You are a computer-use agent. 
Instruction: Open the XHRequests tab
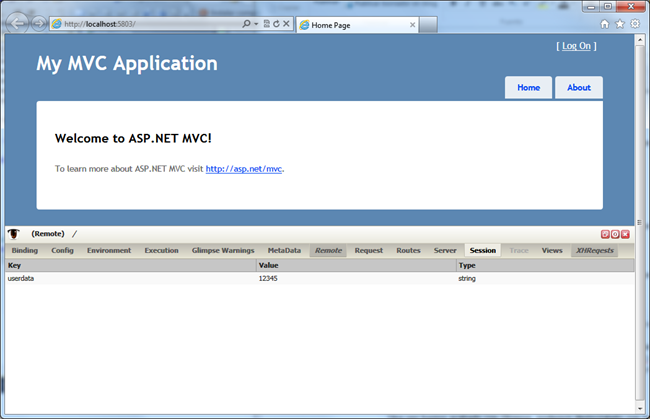[x=594, y=250]
